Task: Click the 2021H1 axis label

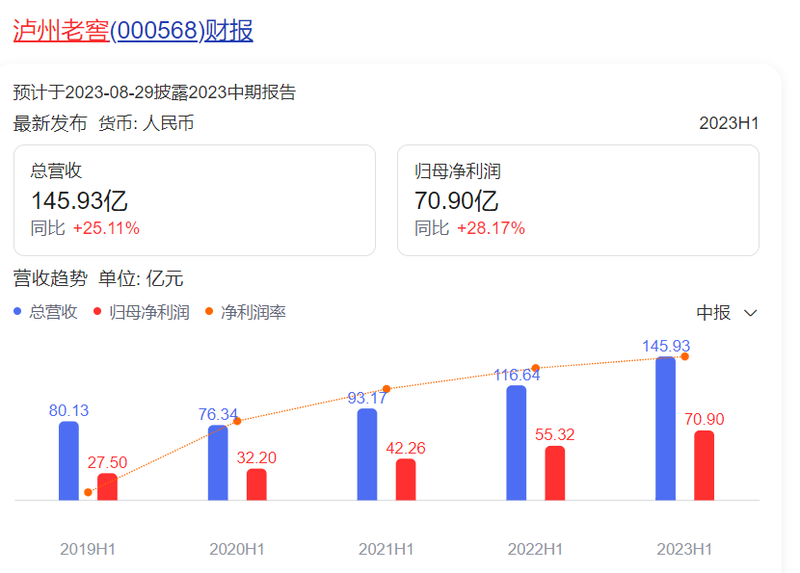Action: 386,549
